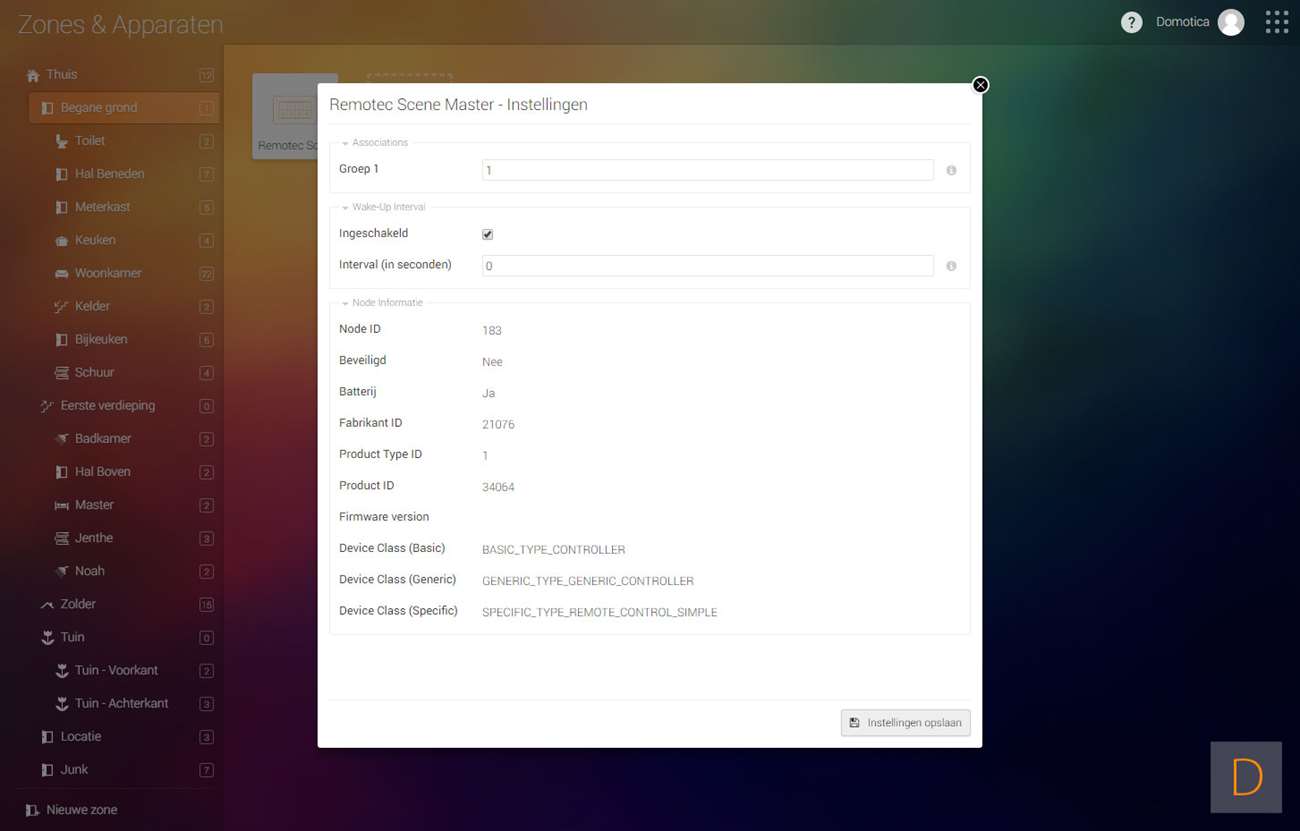Screen dimensions: 1300x831
Task: Collapse the Associations section
Action: pyautogui.click(x=375, y=143)
